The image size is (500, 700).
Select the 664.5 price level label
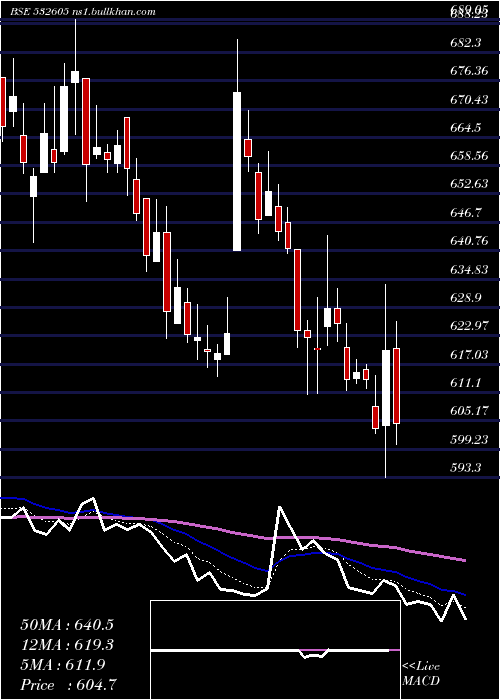pos(466,128)
